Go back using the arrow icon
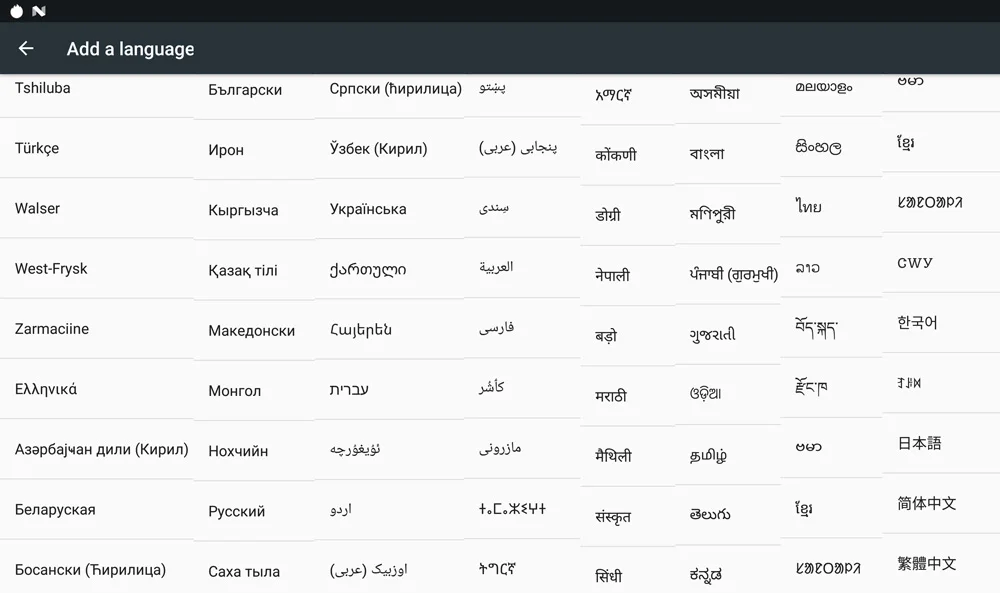The height and width of the screenshot is (593, 1000). pyautogui.click(x=26, y=48)
